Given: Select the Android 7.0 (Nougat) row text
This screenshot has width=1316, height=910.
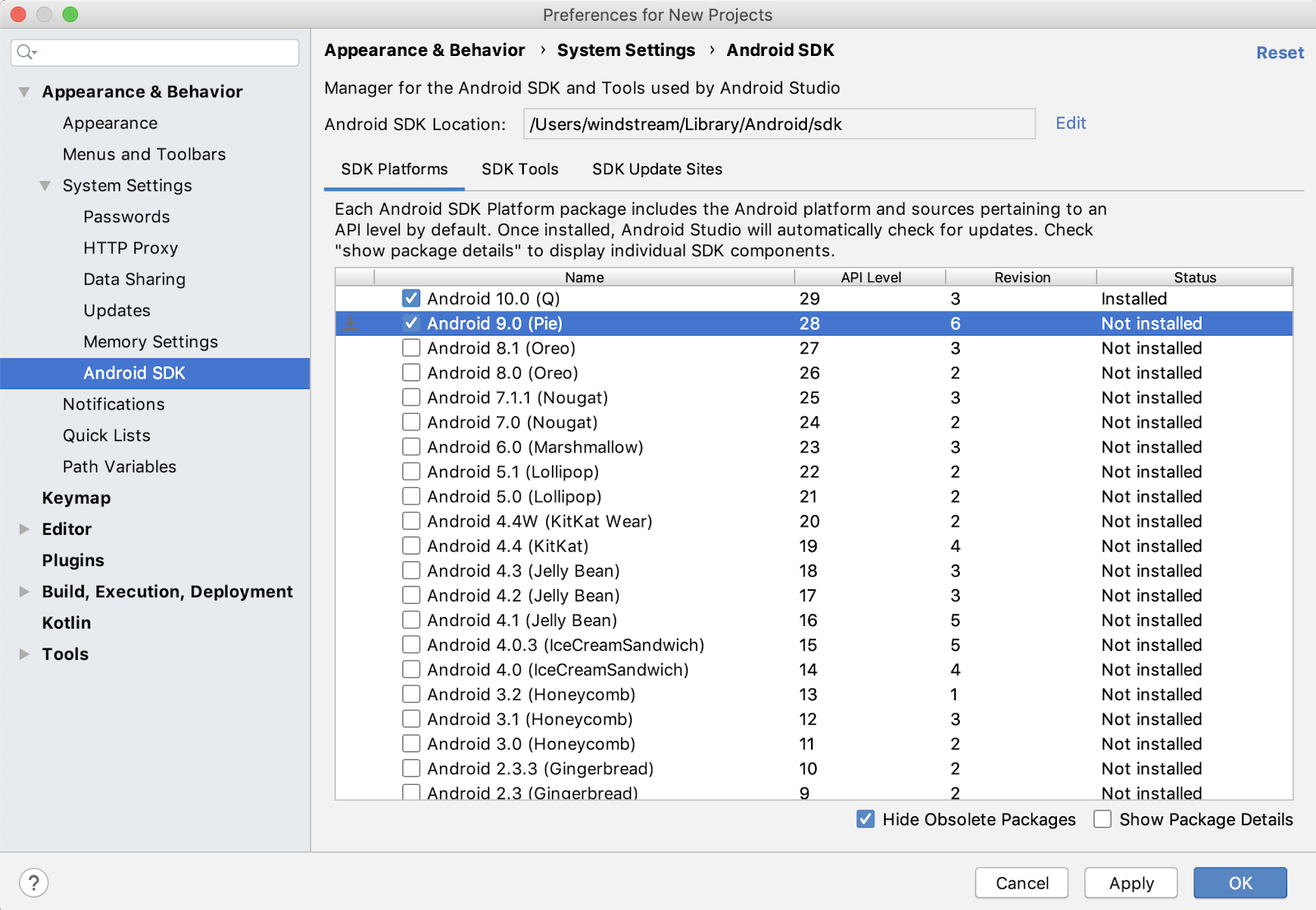Looking at the screenshot, I should [512, 423].
